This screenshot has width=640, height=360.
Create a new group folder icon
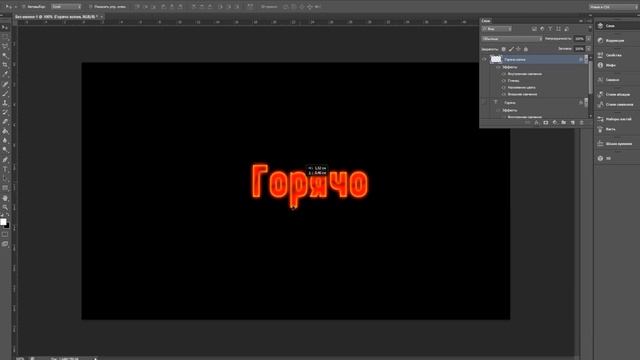click(x=564, y=122)
